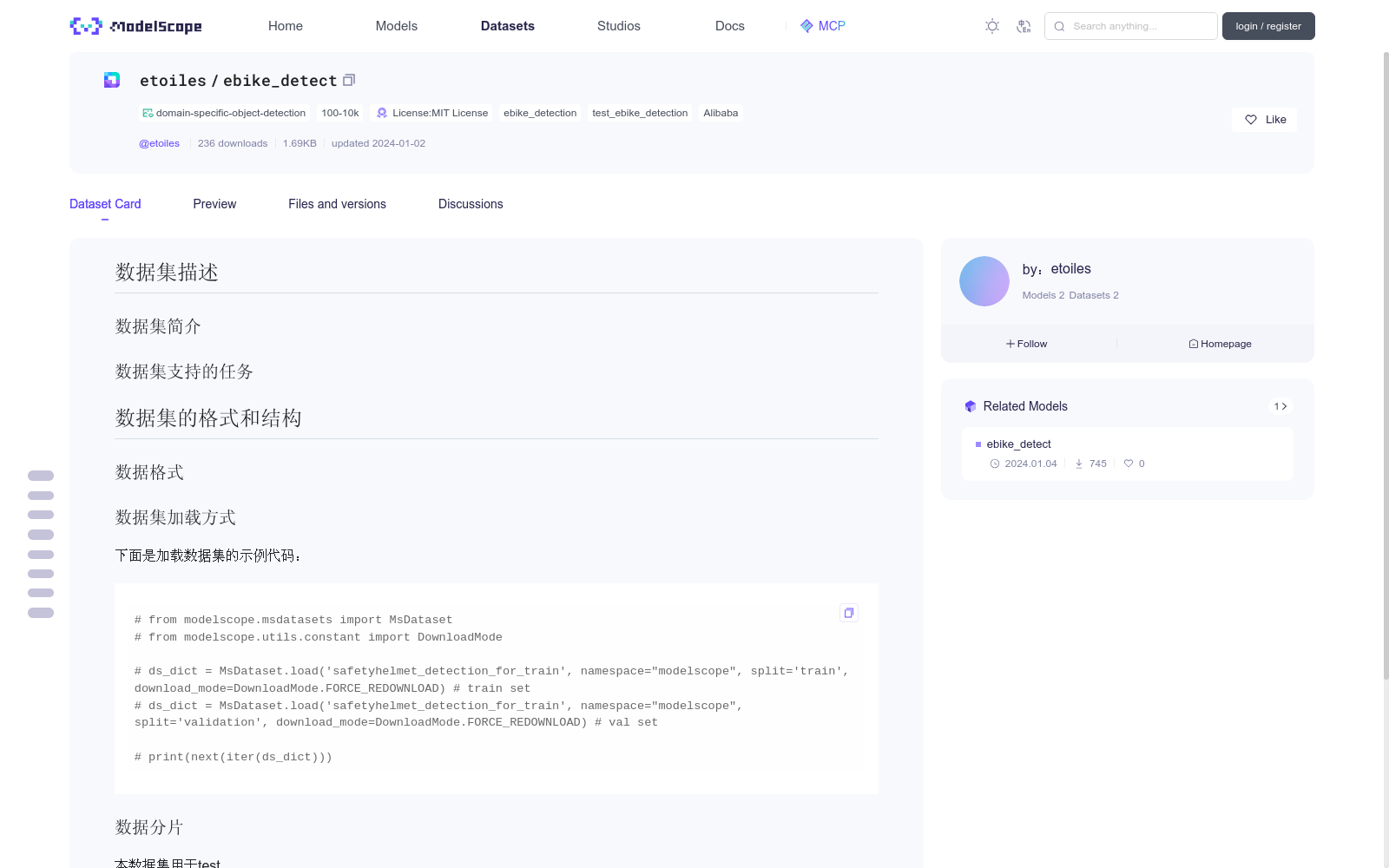This screenshot has width=1389, height=868.
Task: Open the Discussions tab
Action: 471,204
